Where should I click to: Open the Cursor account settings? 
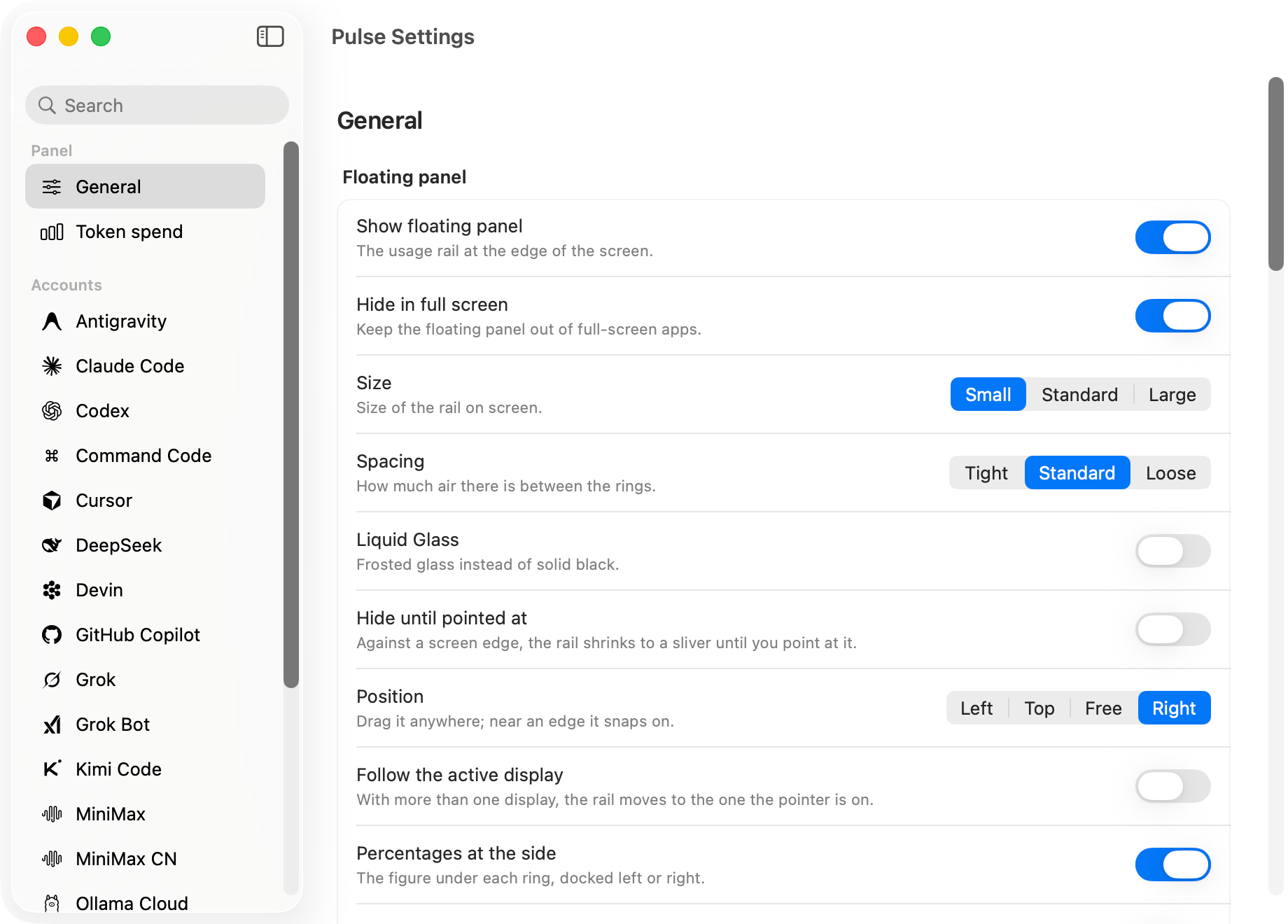145,500
